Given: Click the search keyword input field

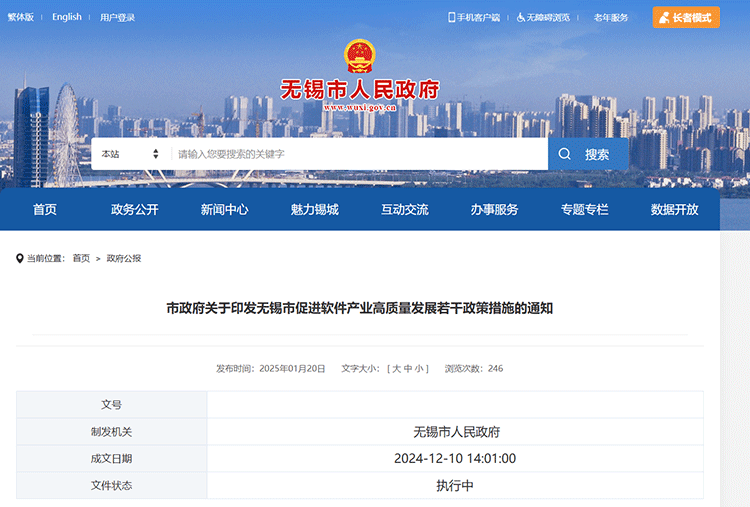Looking at the screenshot, I should [360, 154].
